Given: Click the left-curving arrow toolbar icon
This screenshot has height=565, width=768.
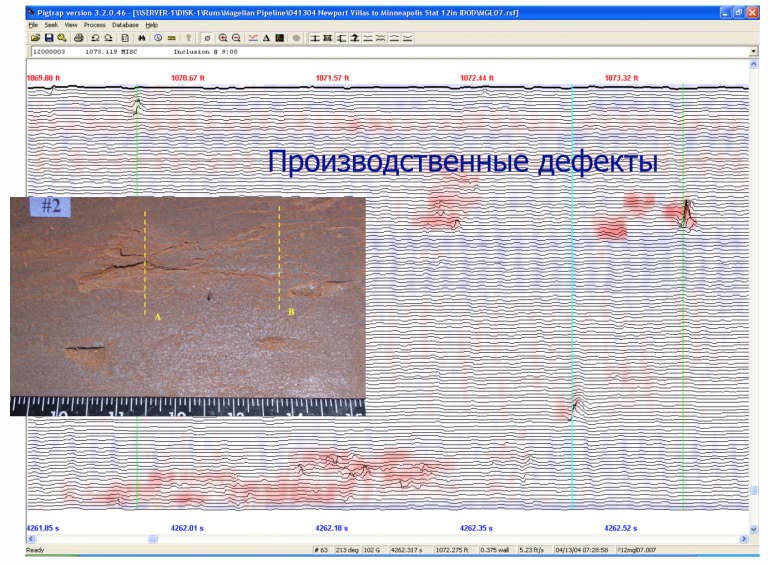Looking at the screenshot, I should tap(96, 38).
